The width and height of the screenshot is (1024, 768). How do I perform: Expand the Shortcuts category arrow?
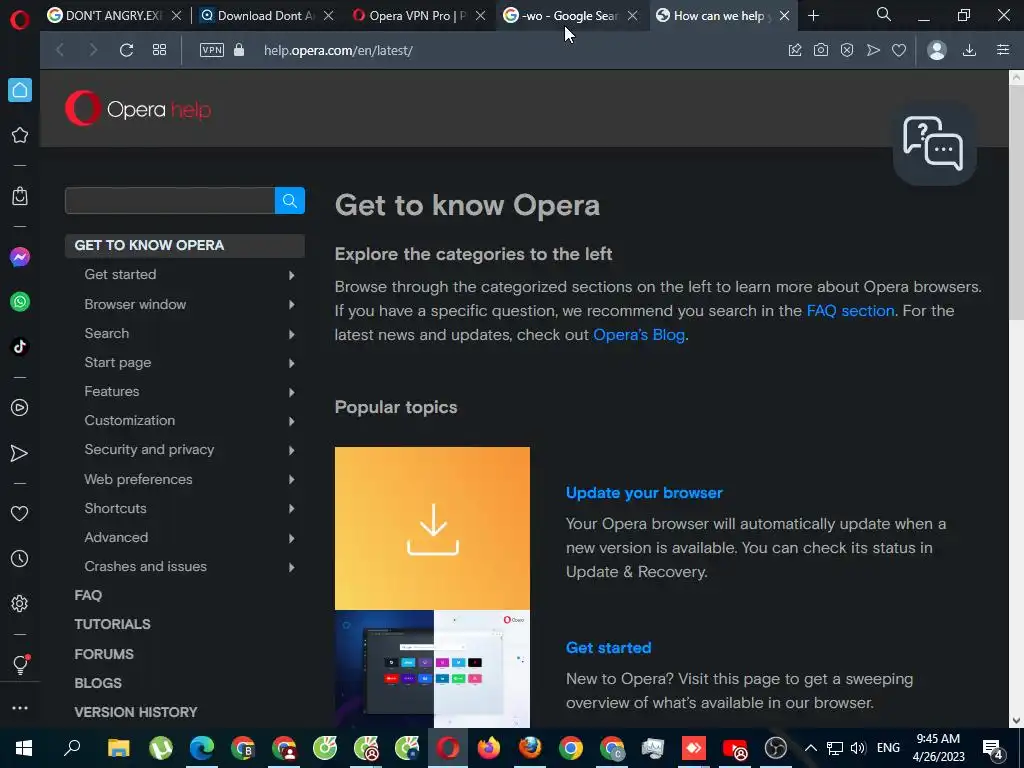(x=291, y=509)
